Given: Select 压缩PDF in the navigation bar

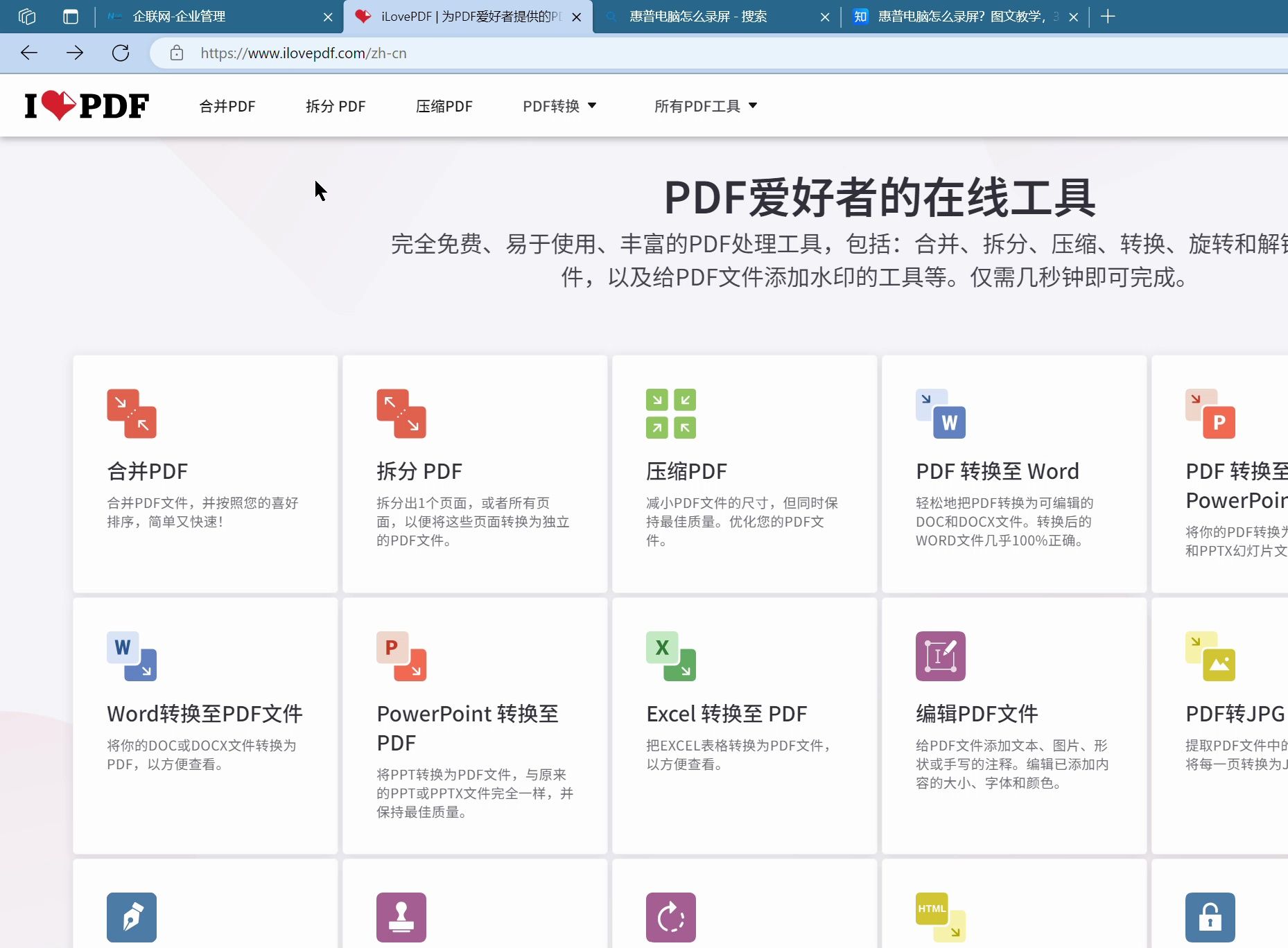Looking at the screenshot, I should coord(444,106).
